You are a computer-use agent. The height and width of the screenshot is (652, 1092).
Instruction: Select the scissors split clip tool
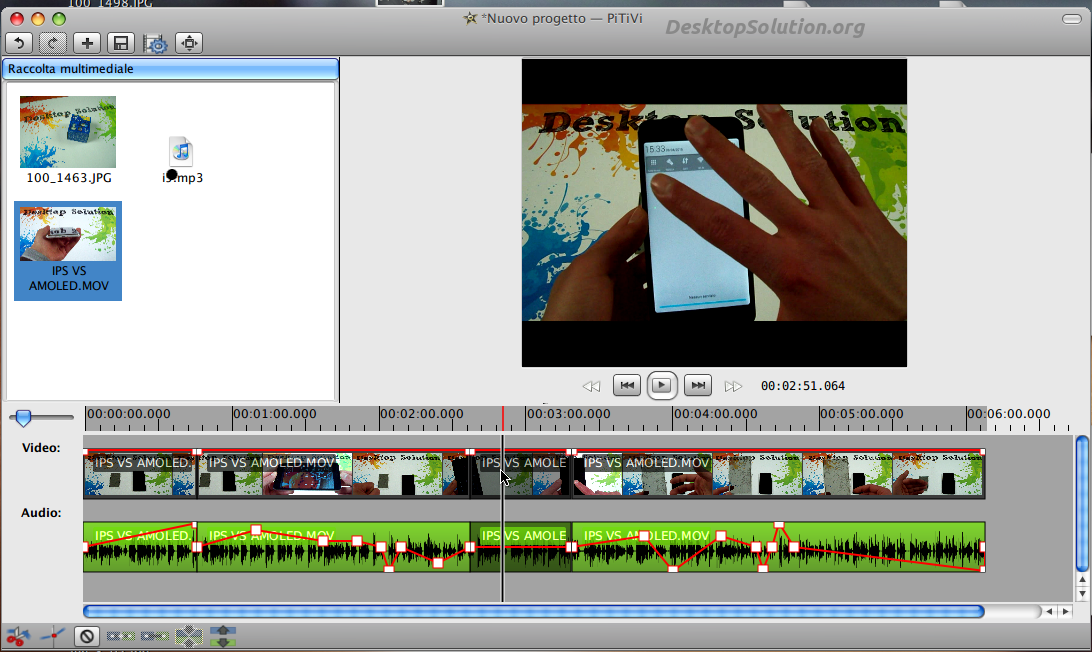click(18, 636)
